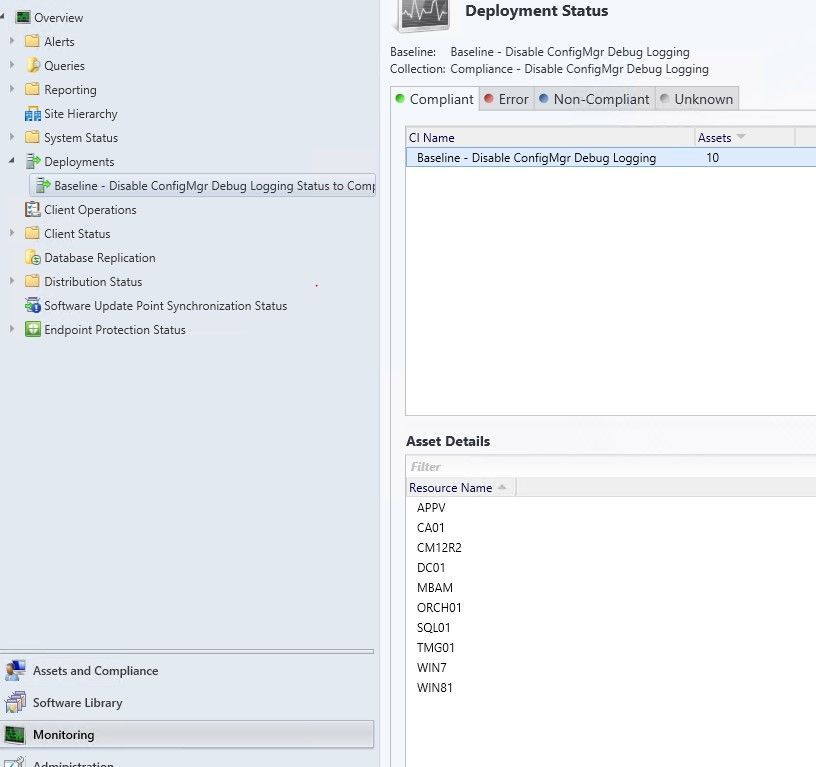Click the Alerts folder icon
The image size is (816, 767).
tap(32, 41)
